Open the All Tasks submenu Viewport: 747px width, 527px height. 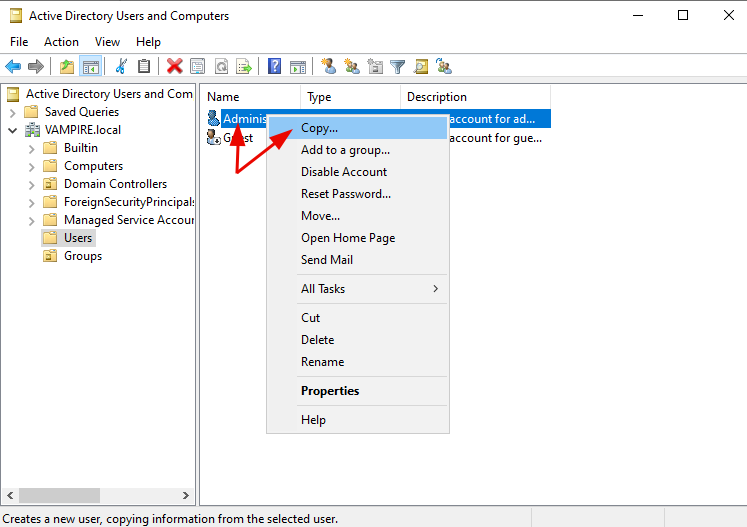click(358, 289)
